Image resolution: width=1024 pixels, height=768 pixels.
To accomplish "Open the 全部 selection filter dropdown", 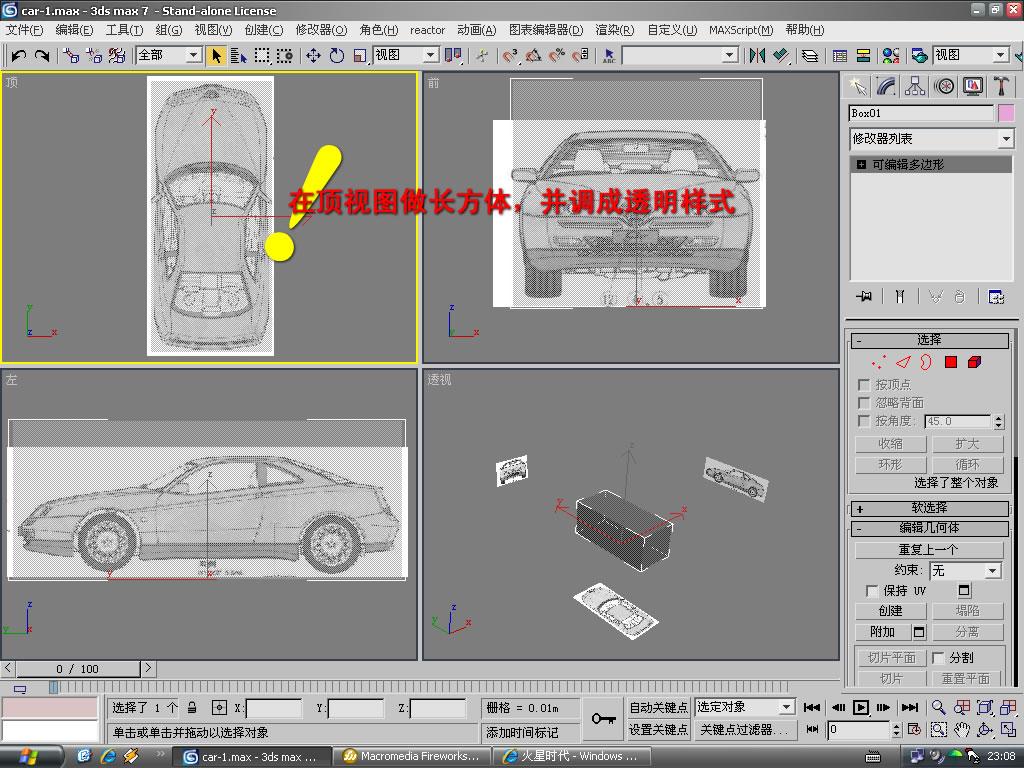I will [193, 56].
